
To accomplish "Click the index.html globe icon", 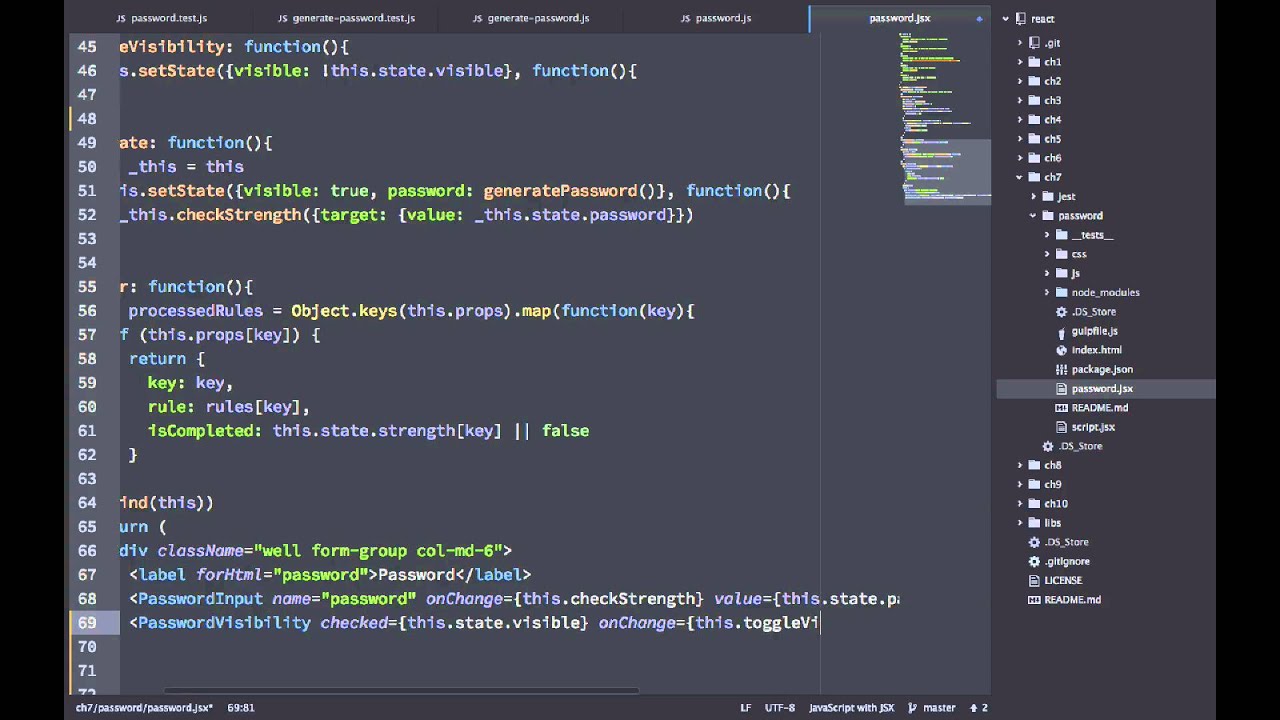I will click(x=1062, y=350).
